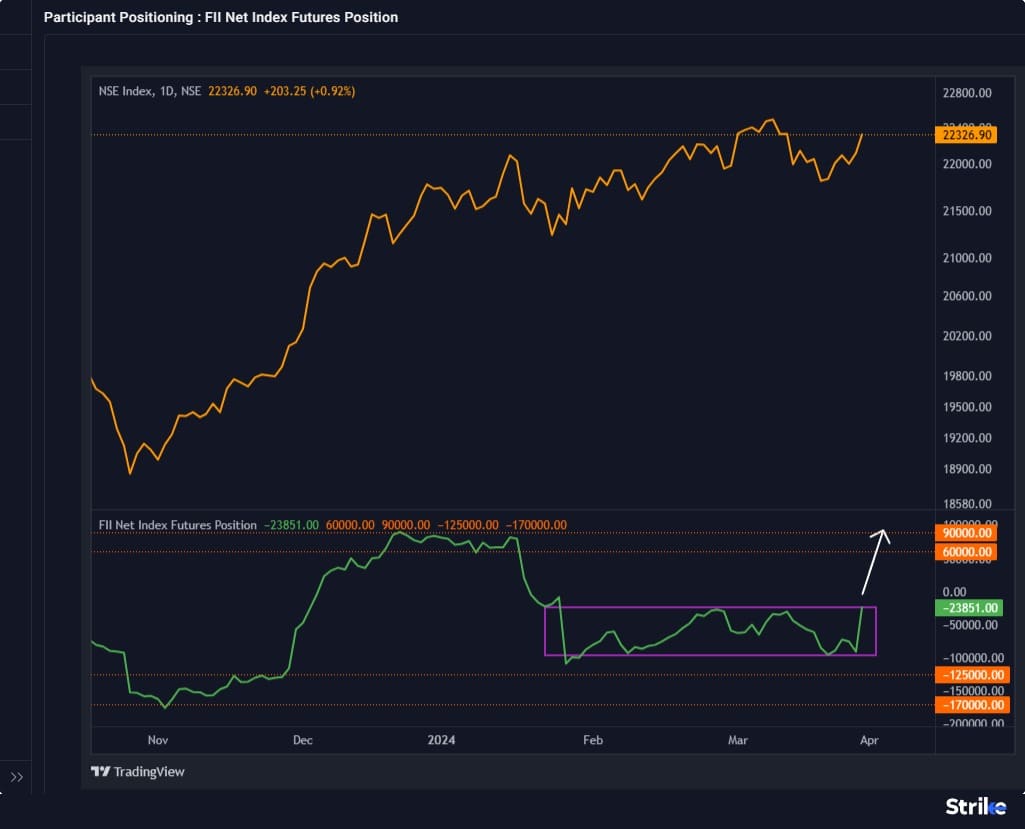Click the Apr label on time axis
The height and width of the screenshot is (829, 1025).
pyautogui.click(x=869, y=740)
